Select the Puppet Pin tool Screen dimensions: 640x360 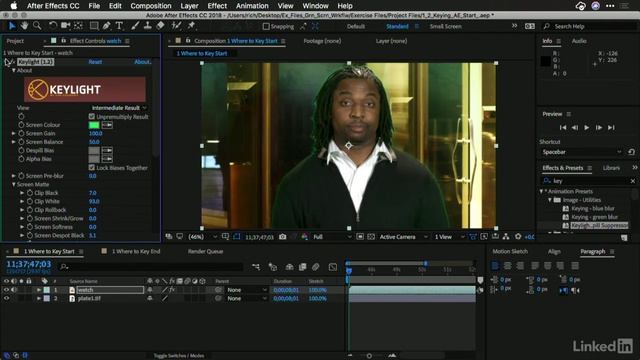pyautogui.click(x=191, y=26)
